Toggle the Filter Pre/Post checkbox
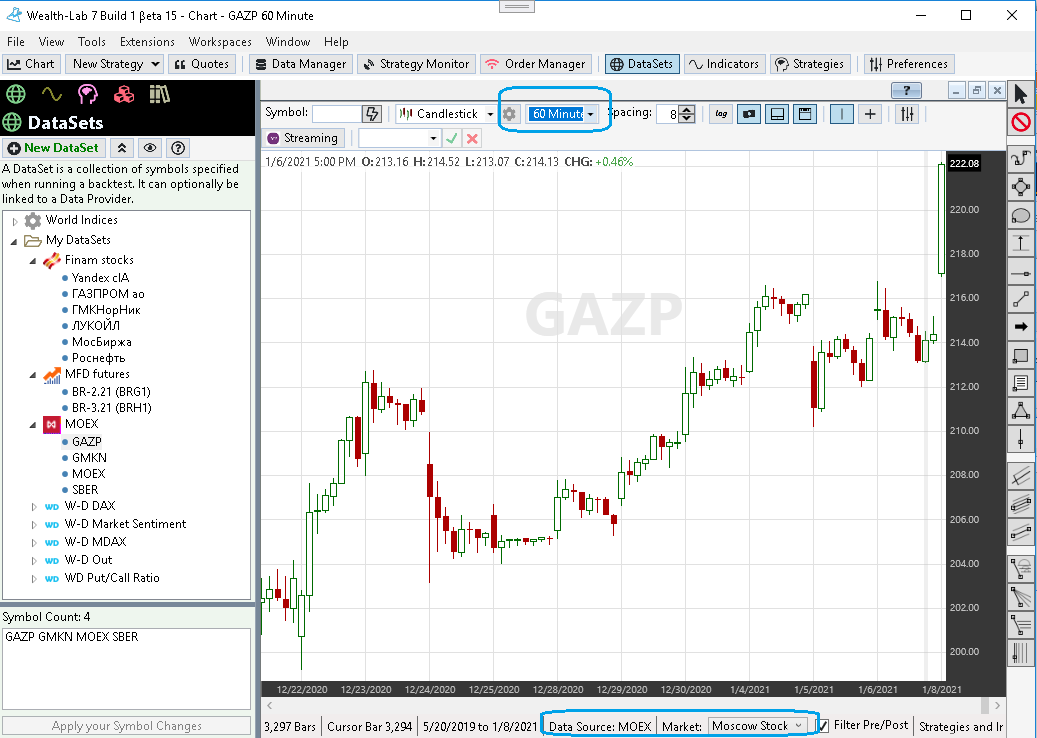This screenshot has width=1037, height=738. click(x=823, y=725)
